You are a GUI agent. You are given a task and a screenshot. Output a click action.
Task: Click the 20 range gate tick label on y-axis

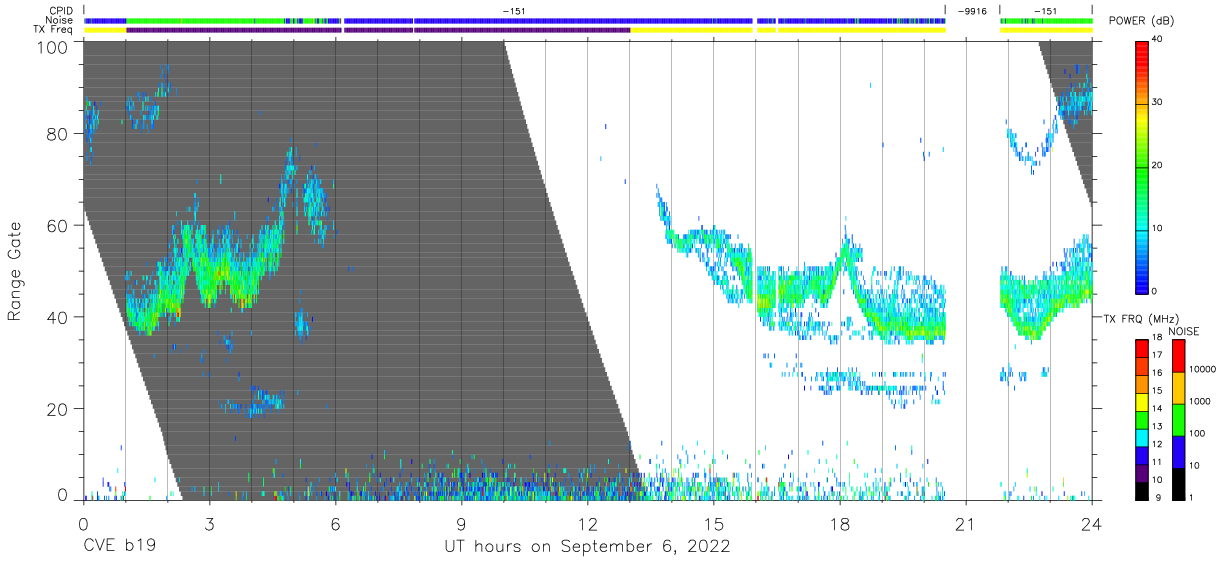click(59, 409)
